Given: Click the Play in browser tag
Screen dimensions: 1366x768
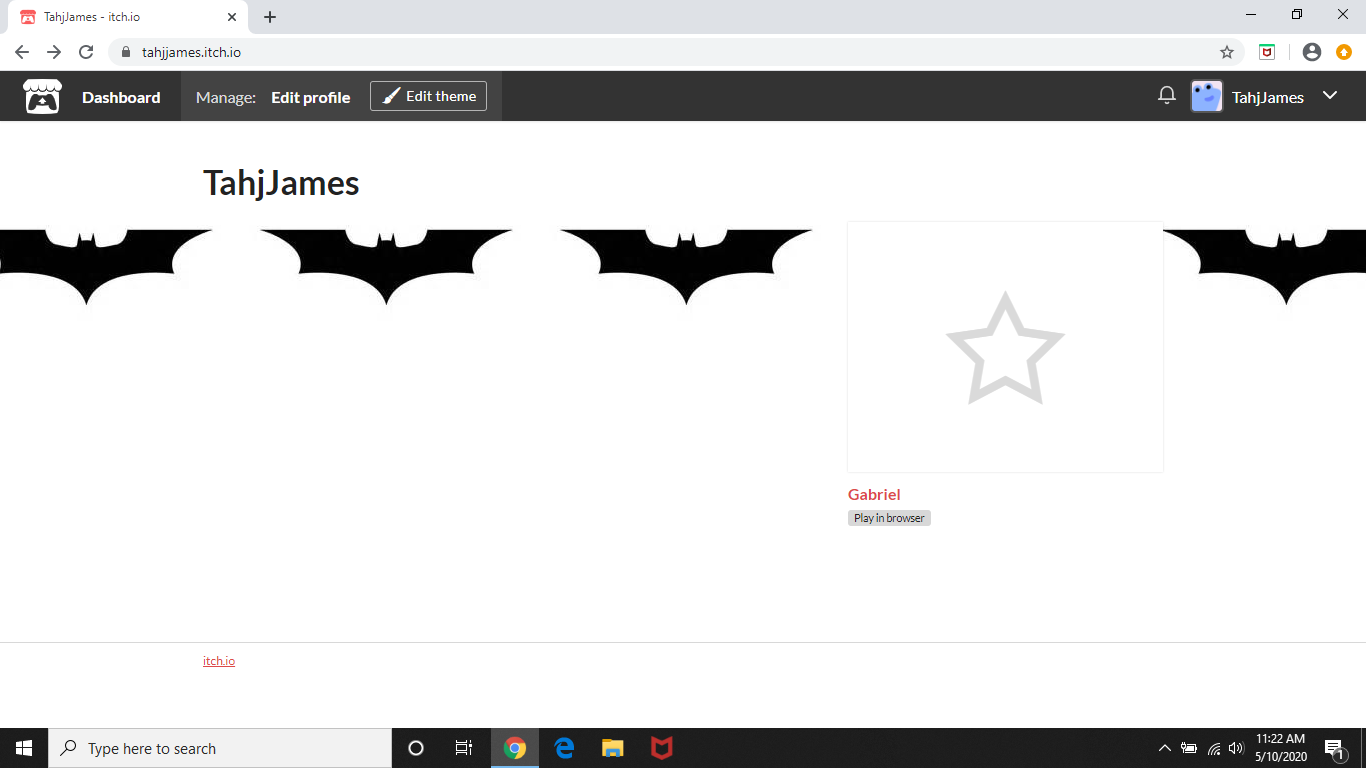Looking at the screenshot, I should click(x=889, y=518).
